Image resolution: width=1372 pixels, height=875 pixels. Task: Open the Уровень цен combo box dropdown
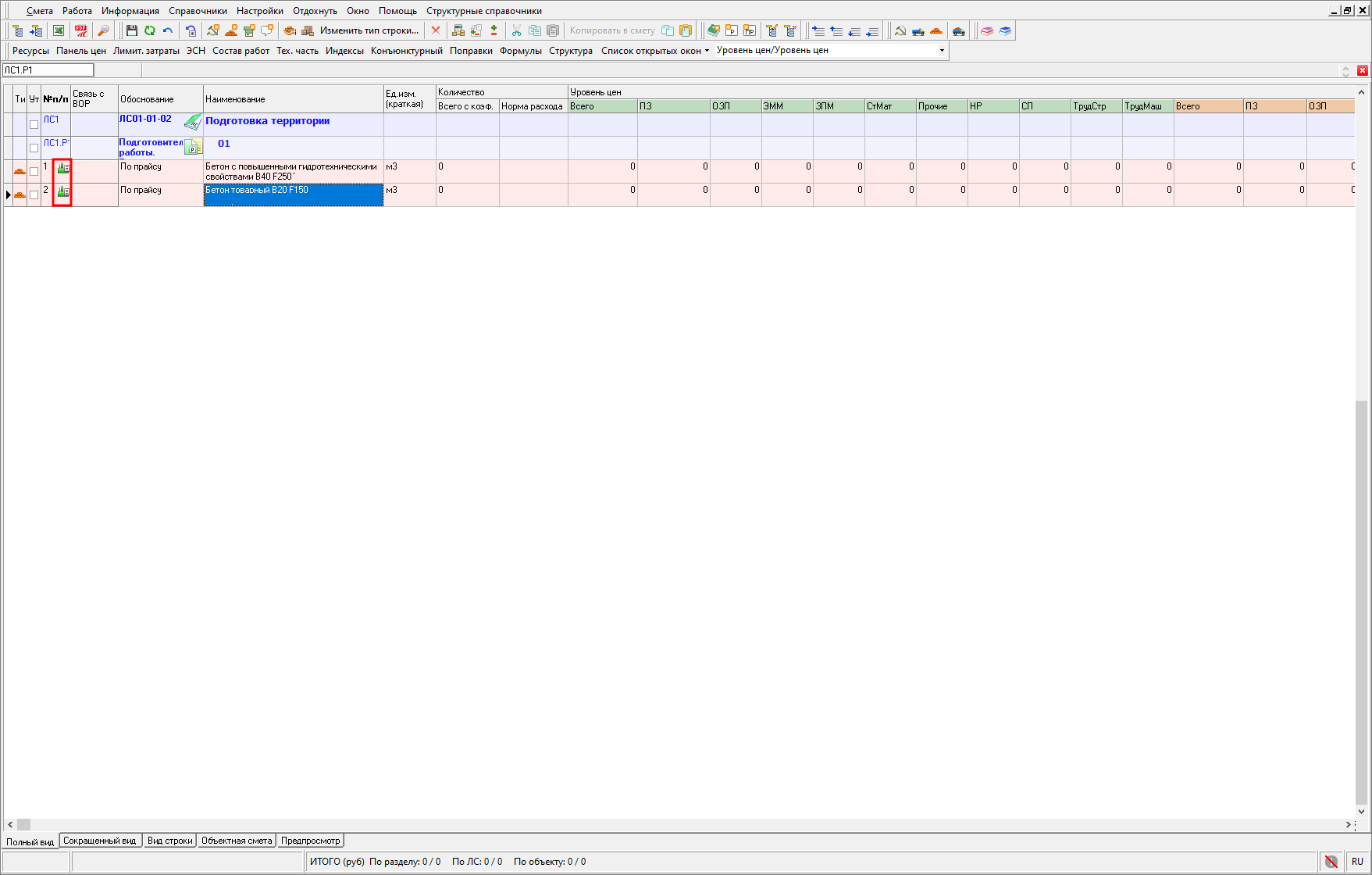[942, 50]
